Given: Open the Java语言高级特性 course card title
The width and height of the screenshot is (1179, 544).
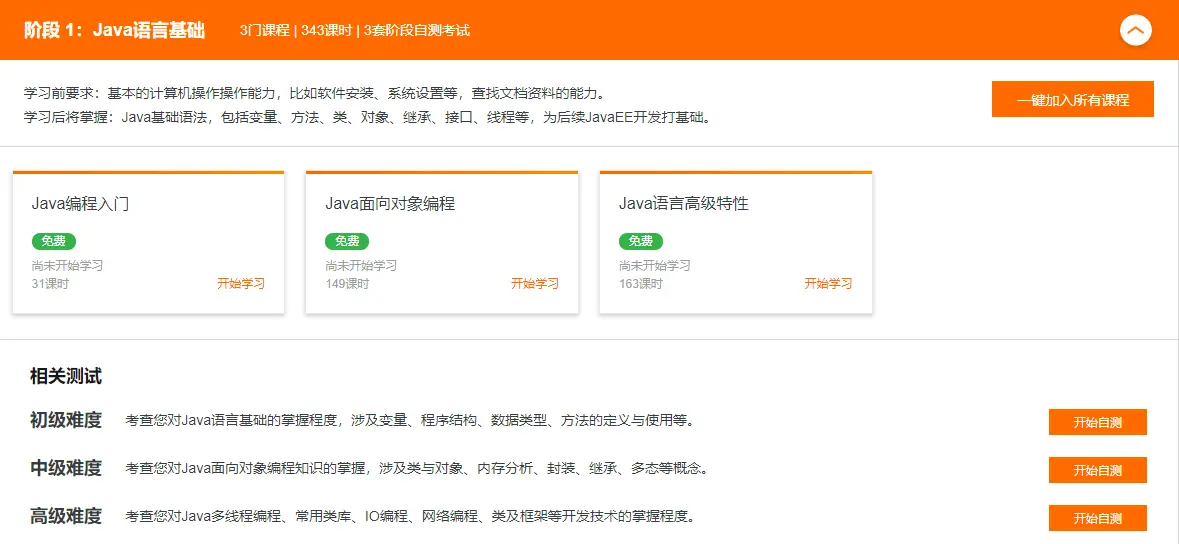Looking at the screenshot, I should click(683, 204).
